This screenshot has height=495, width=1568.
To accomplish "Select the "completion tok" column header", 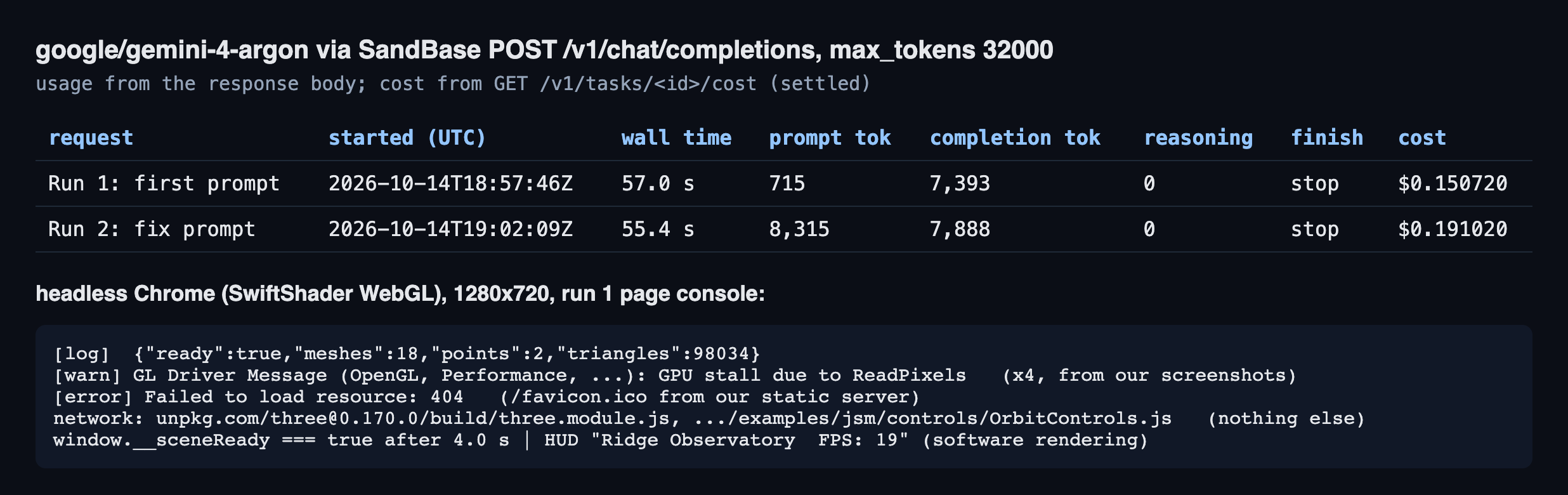I will coord(1015,138).
